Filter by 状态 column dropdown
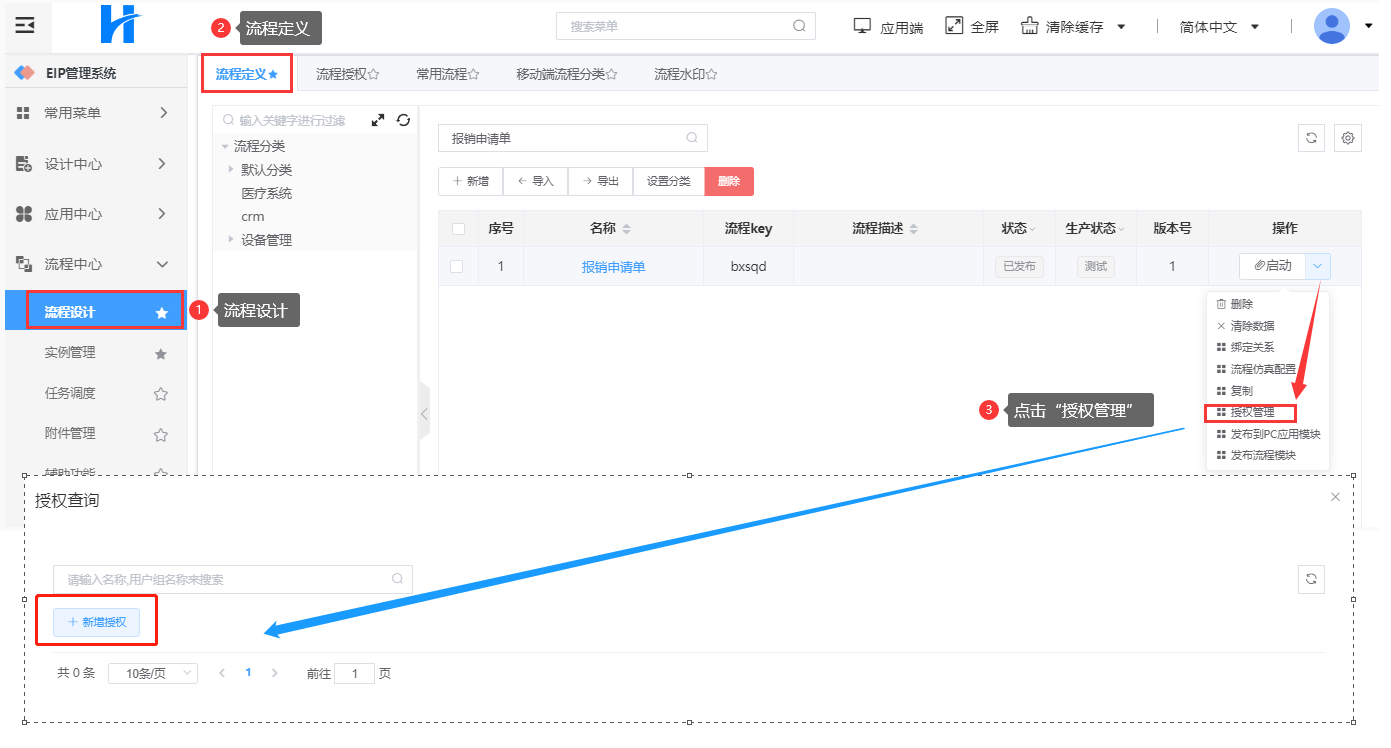Viewport: 1391px width, 748px height. click(x=1033, y=229)
